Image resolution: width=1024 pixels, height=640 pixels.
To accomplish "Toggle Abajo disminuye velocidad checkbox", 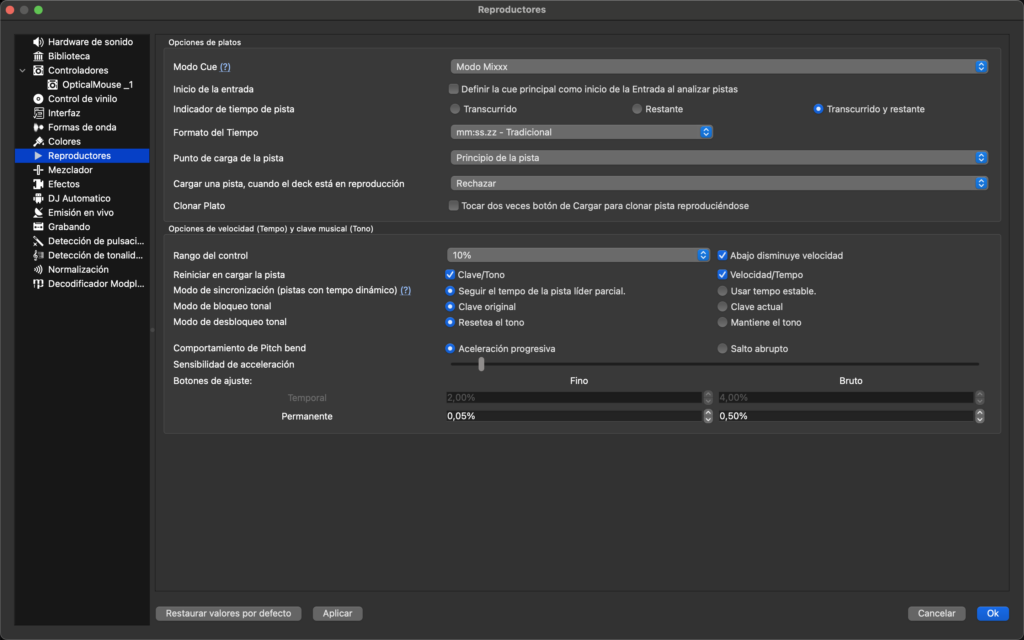I will (x=722, y=255).
